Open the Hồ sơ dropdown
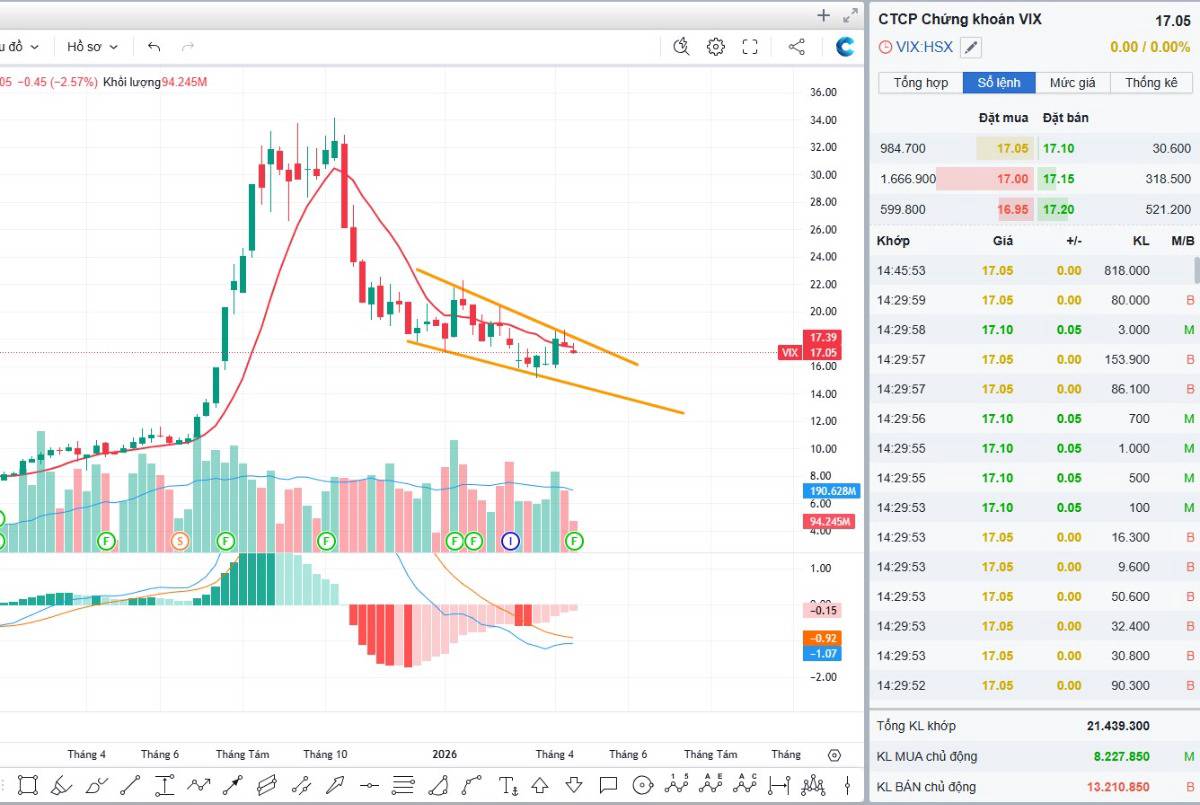This screenshot has width=1200, height=805. [x=92, y=46]
